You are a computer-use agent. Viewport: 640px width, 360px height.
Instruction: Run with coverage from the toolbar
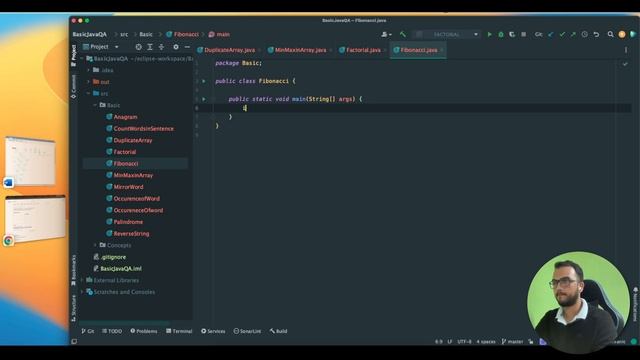coord(512,35)
